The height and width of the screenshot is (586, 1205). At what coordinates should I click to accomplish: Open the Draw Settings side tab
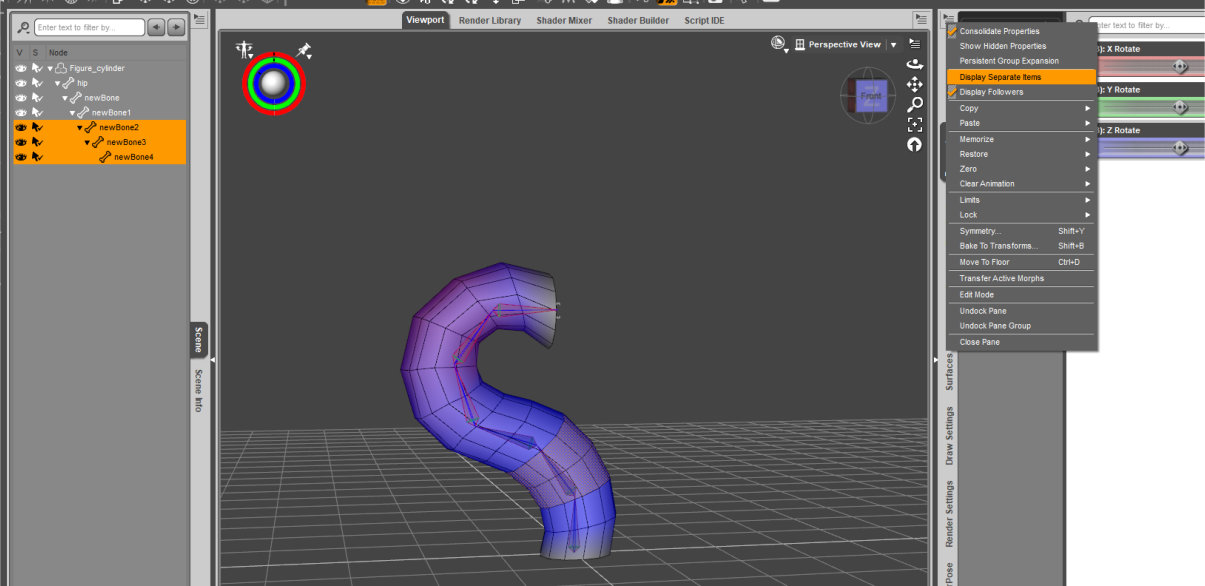pos(949,435)
